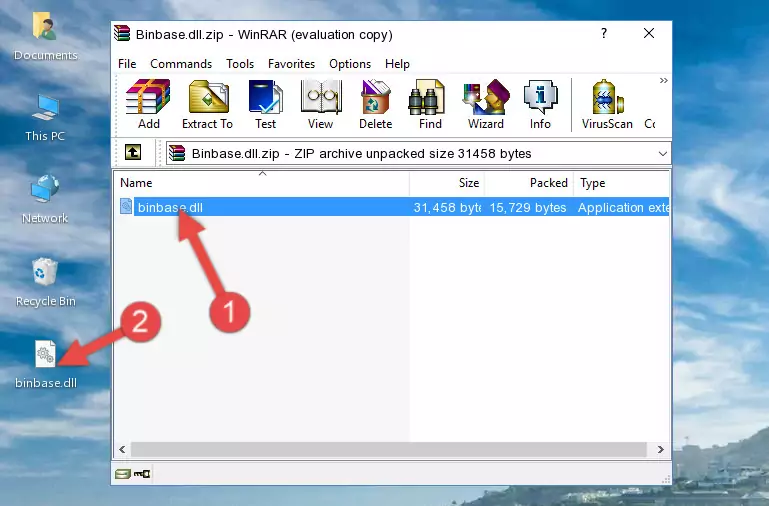Open the Options menu
Screen dimensions: 769x506
click(x=350, y=64)
